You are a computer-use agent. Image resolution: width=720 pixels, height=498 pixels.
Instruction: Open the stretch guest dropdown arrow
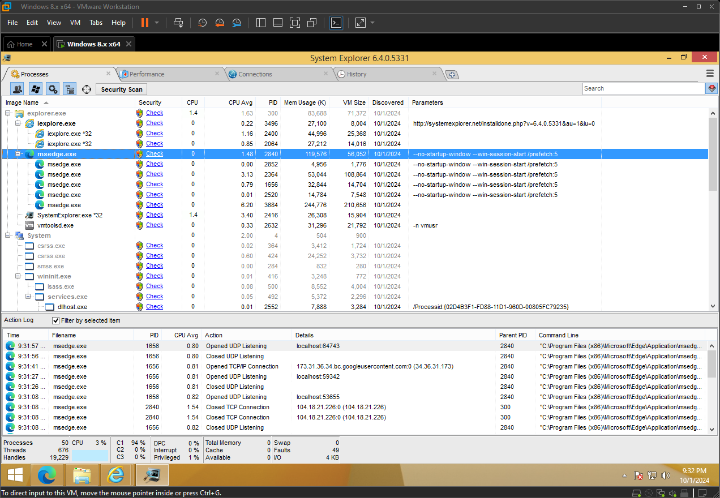tap(372, 22)
